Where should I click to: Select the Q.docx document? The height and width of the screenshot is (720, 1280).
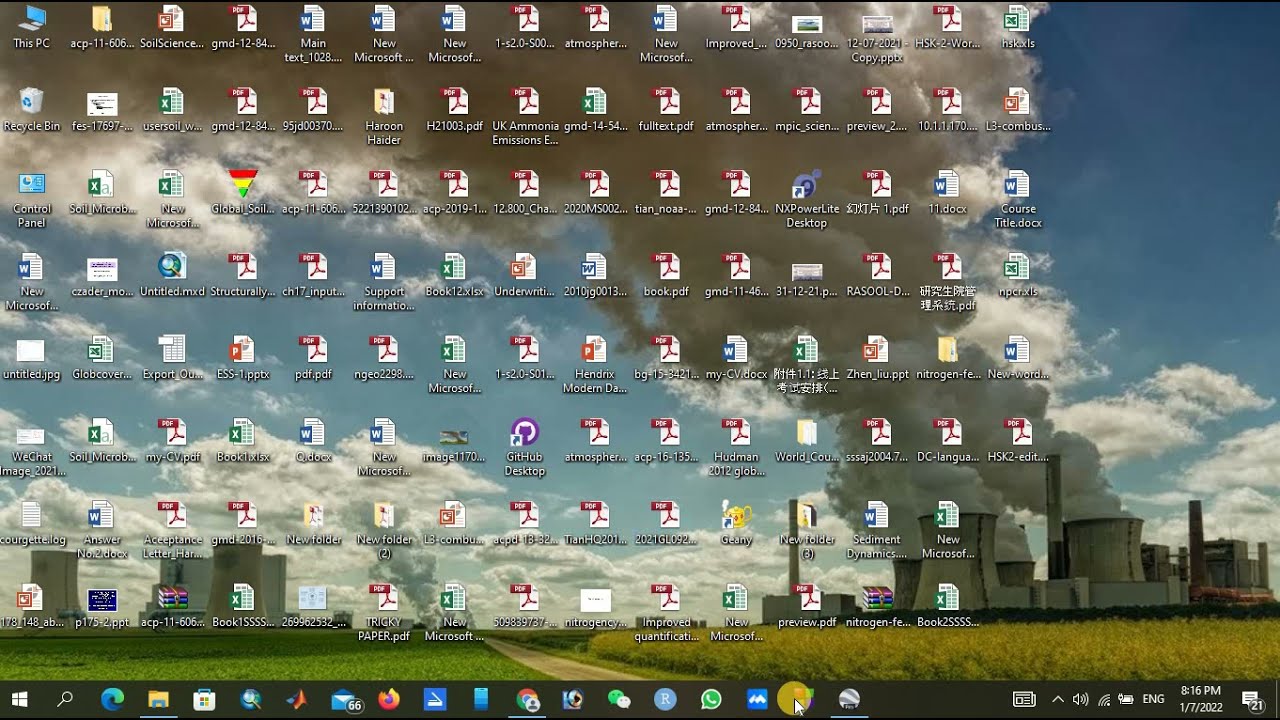tap(313, 441)
